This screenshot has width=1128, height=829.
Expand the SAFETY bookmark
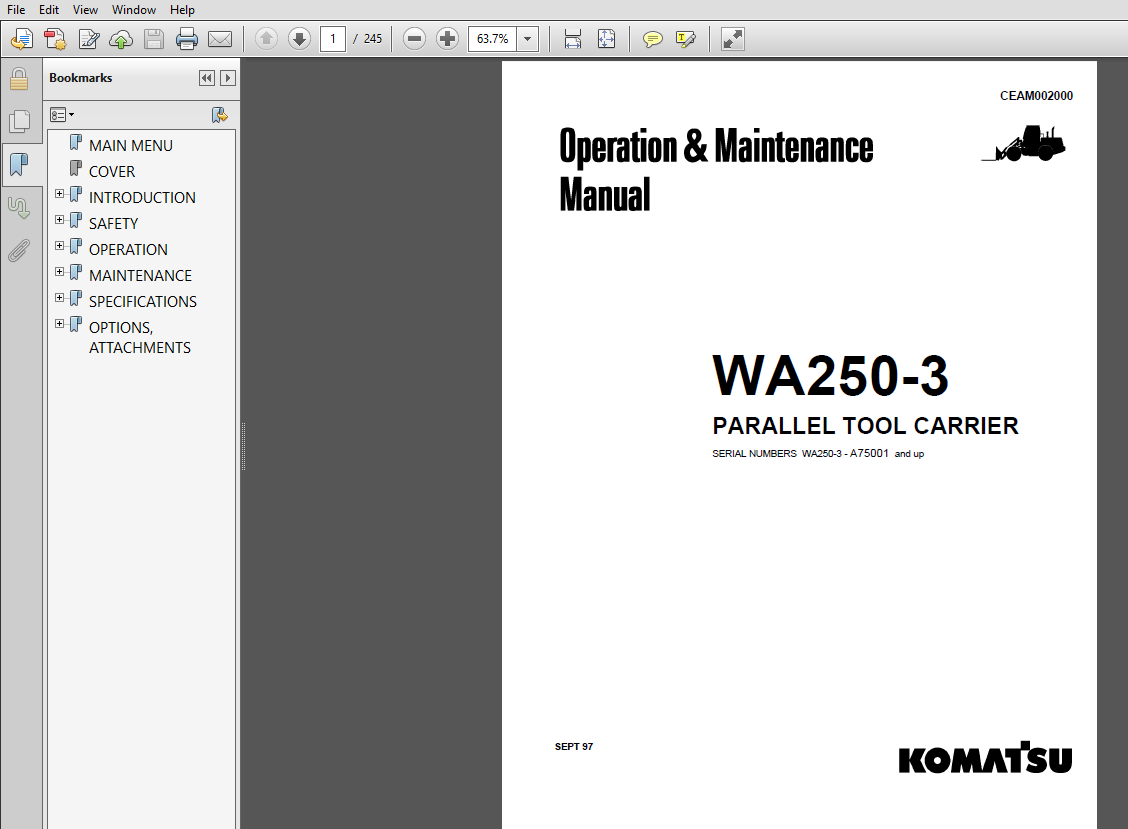point(60,220)
